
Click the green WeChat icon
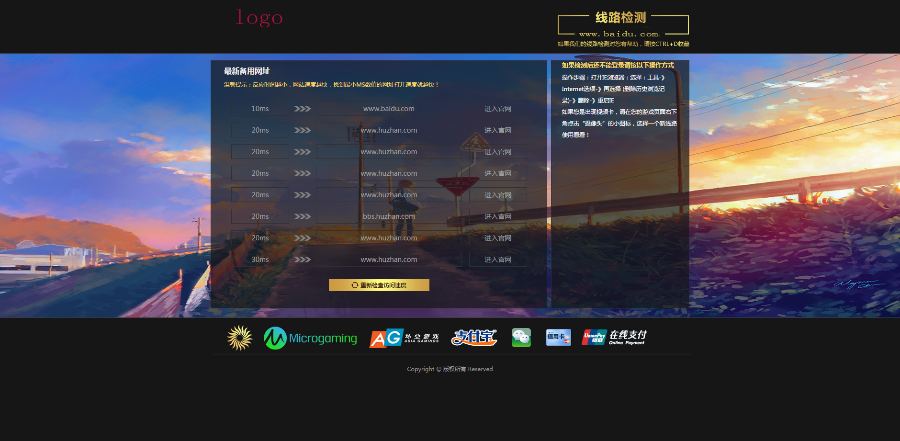(521, 338)
